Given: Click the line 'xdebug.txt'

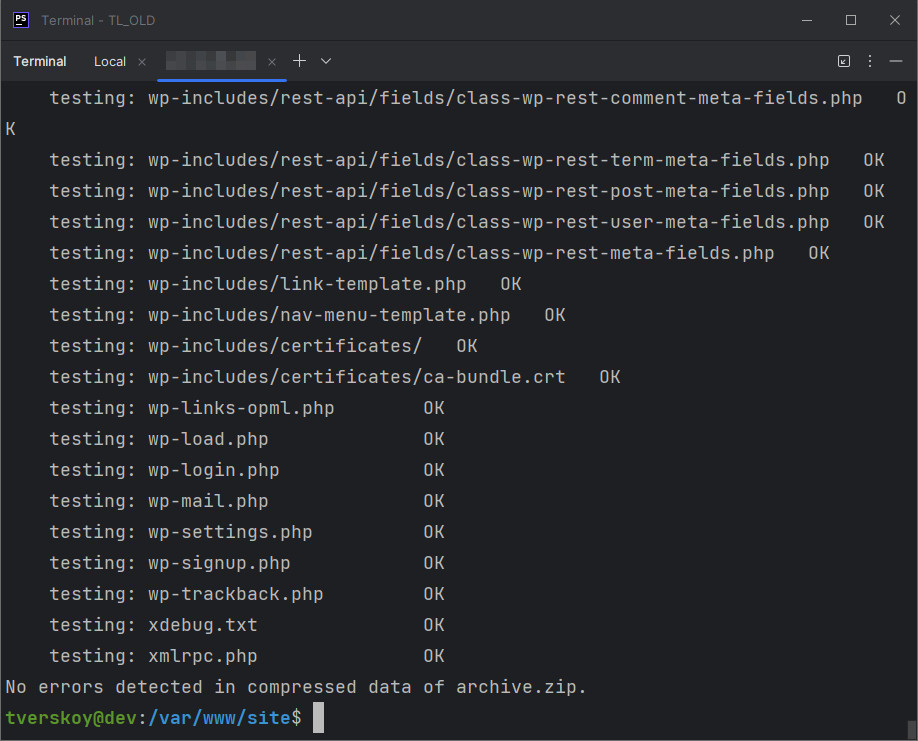Looking at the screenshot, I should [203, 625].
